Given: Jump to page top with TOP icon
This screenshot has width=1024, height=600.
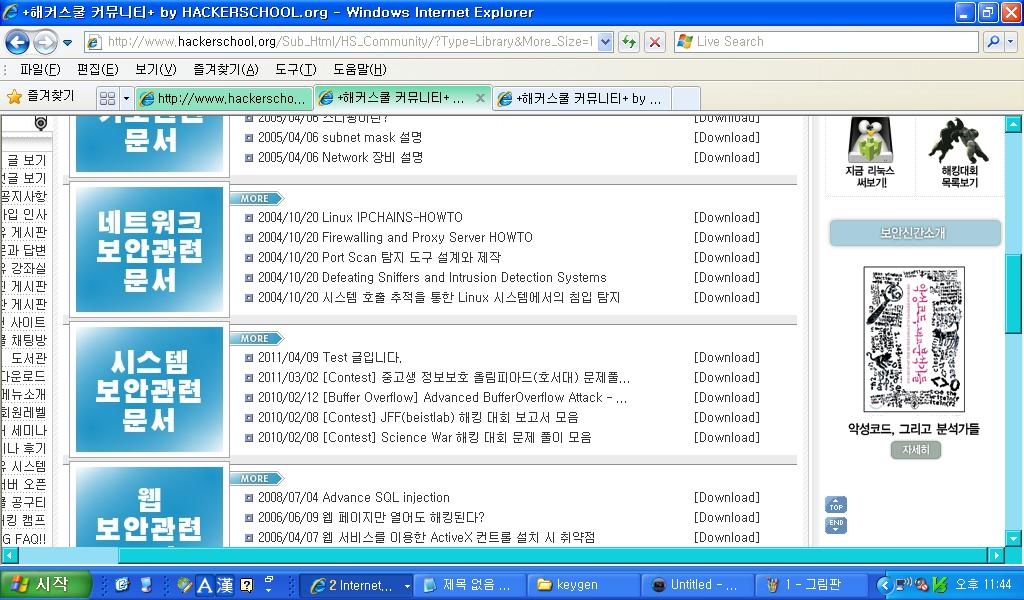Looking at the screenshot, I should (836, 505).
